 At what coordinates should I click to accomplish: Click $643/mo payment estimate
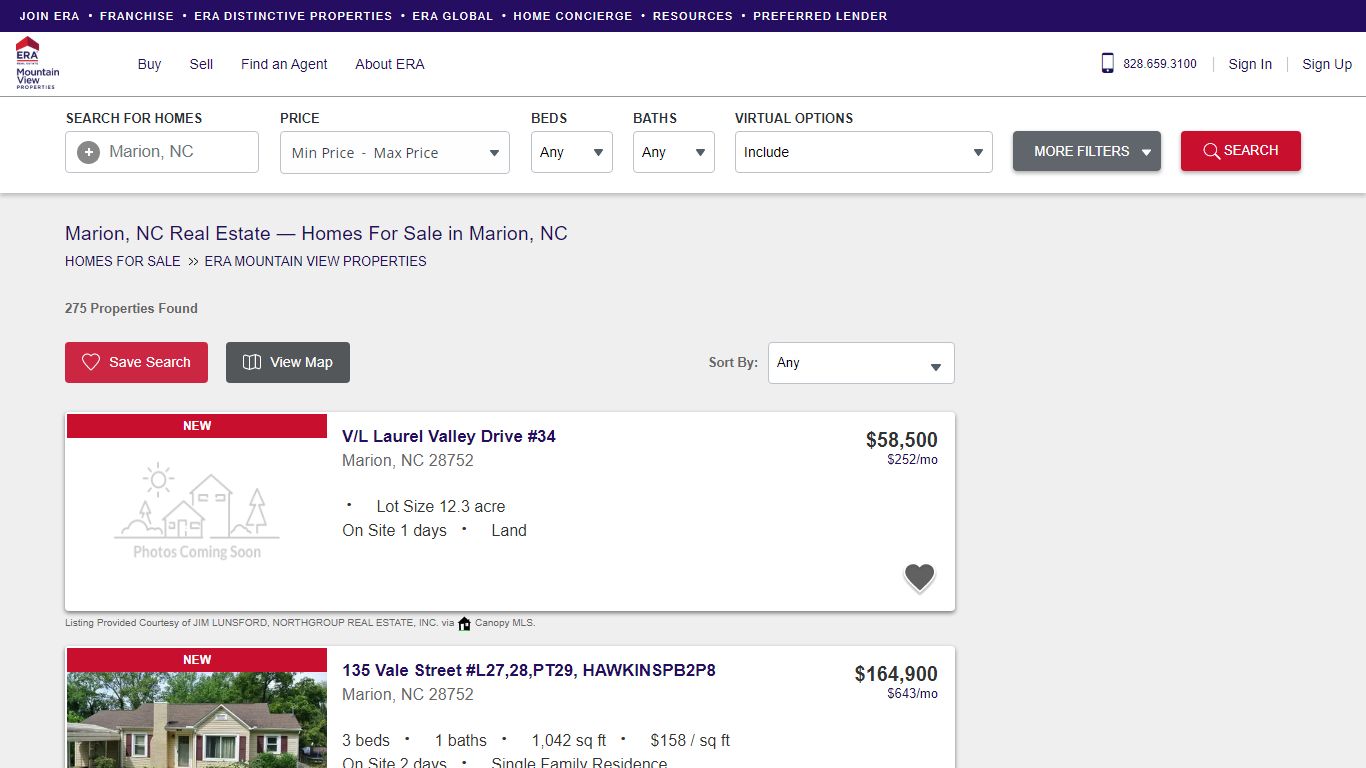coord(912,694)
